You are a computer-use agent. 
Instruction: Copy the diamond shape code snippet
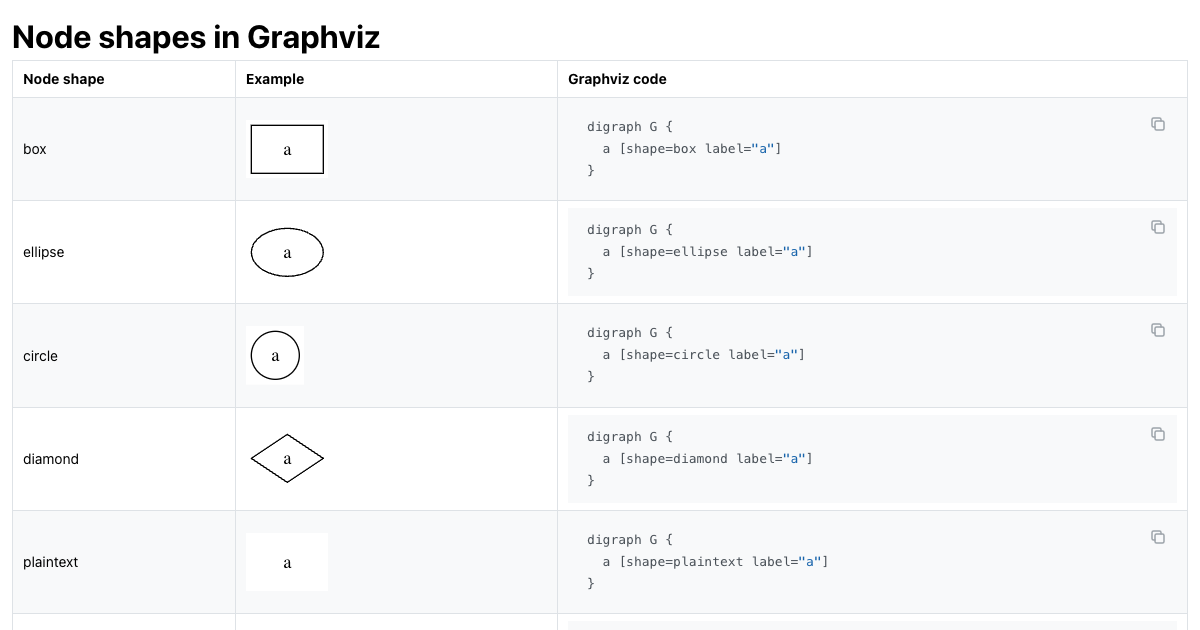point(1158,434)
